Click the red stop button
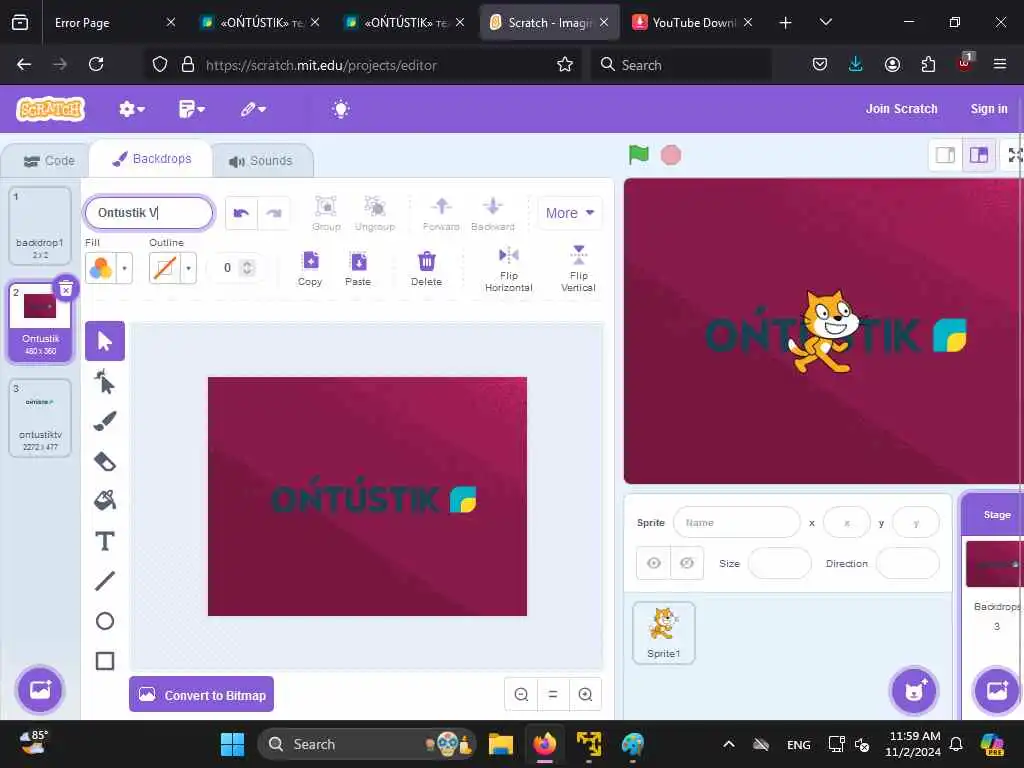Image resolution: width=1024 pixels, height=768 pixels. 671,155
